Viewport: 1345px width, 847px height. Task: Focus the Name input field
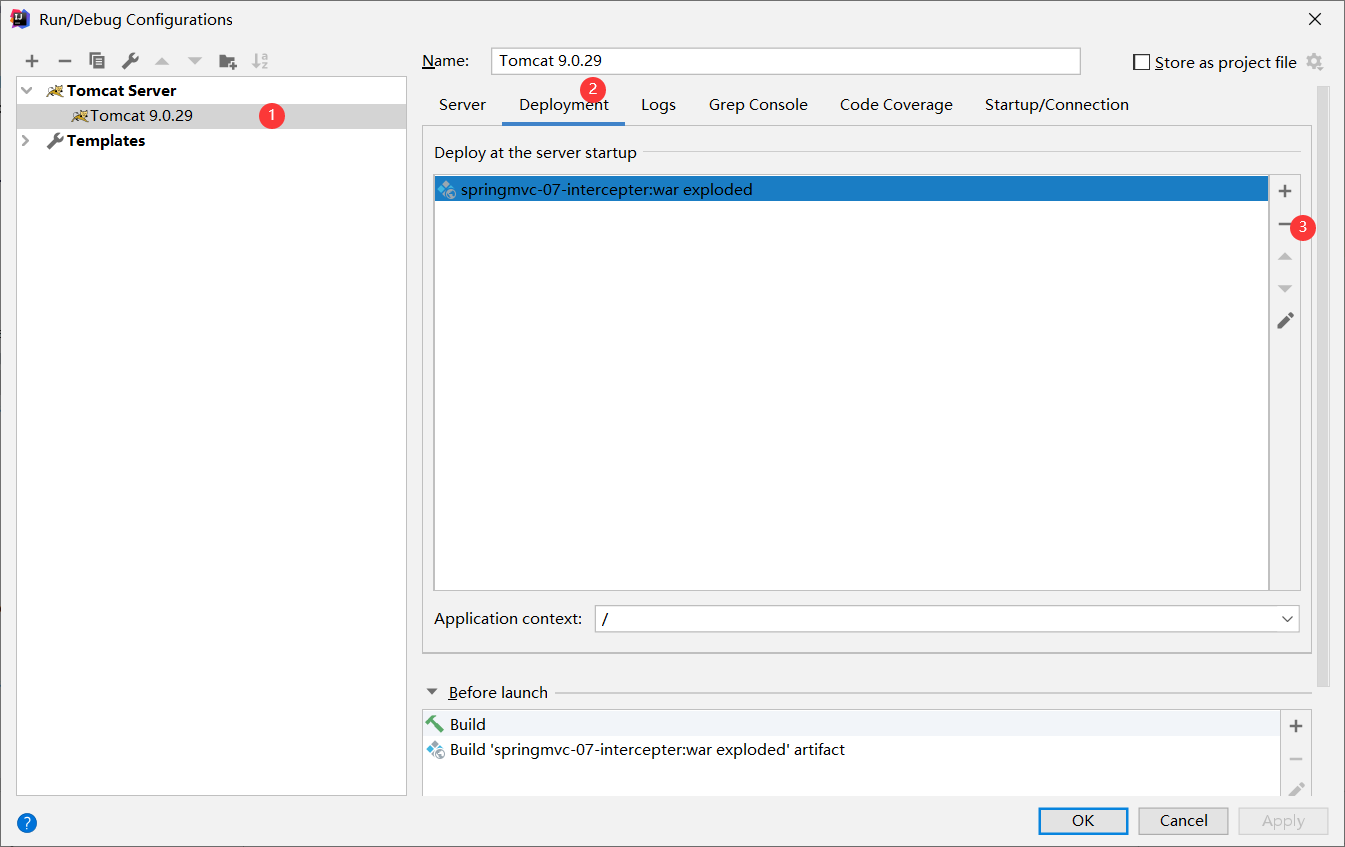(x=786, y=61)
